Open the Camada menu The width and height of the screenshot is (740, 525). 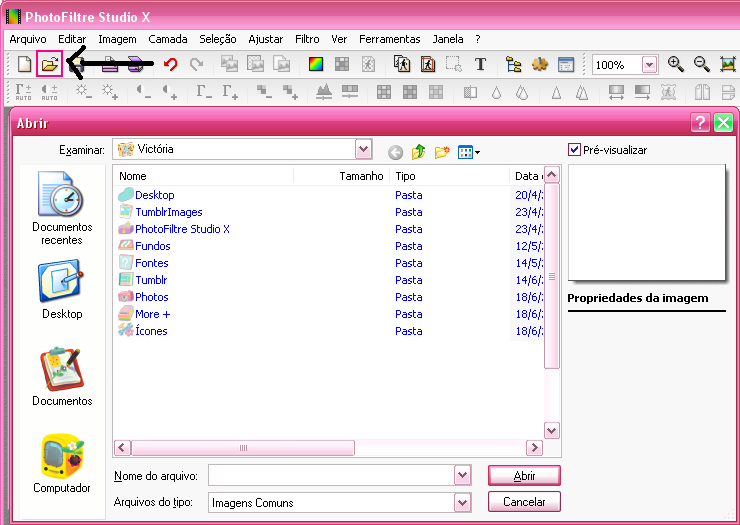point(168,39)
